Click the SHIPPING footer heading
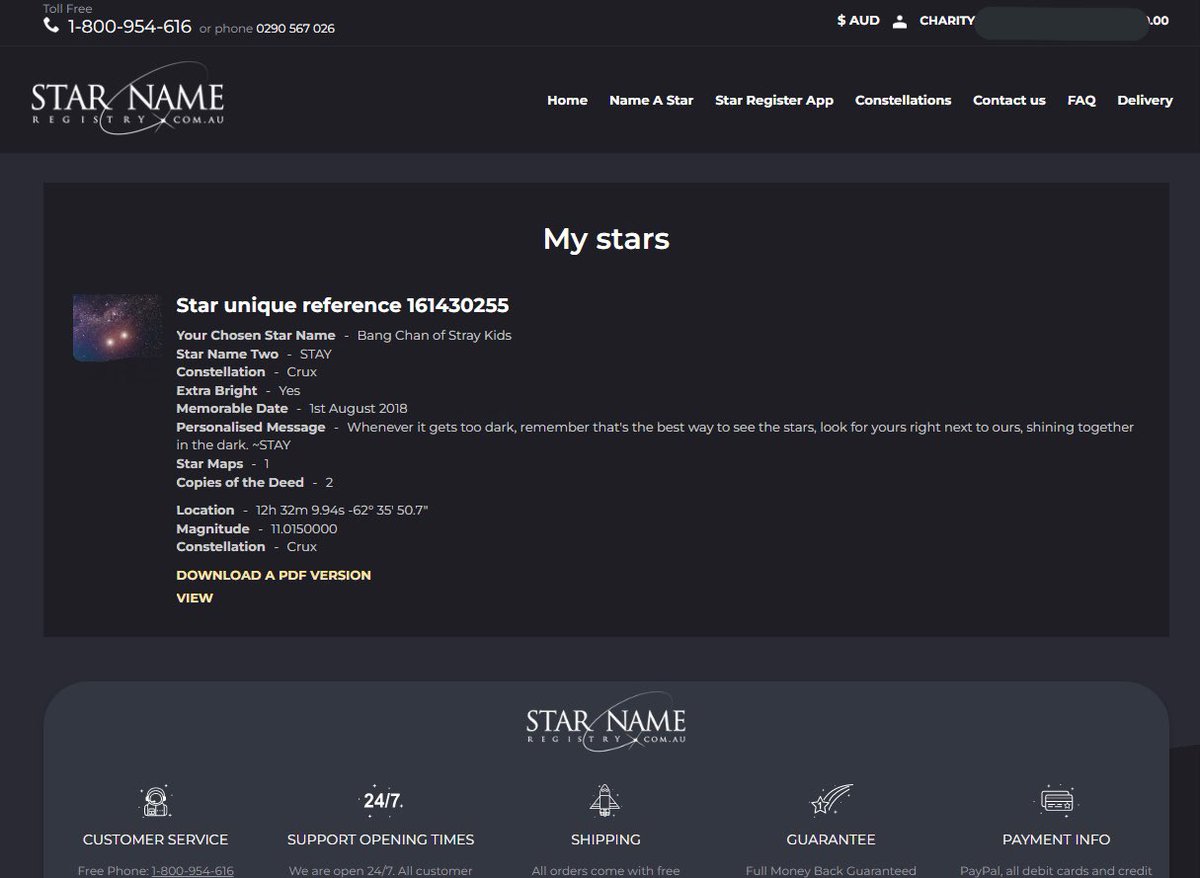 pyautogui.click(x=606, y=840)
